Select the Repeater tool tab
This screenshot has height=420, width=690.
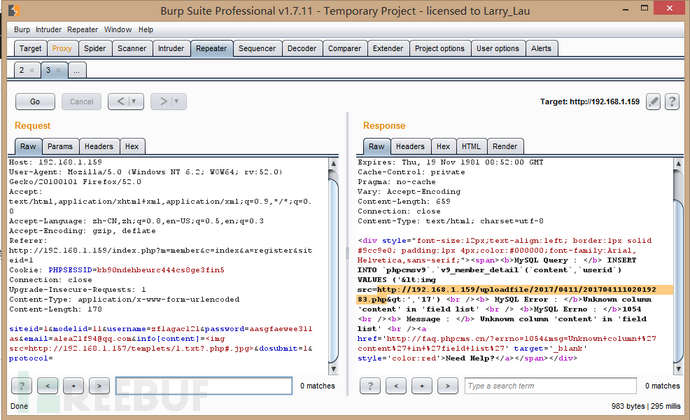coord(211,48)
